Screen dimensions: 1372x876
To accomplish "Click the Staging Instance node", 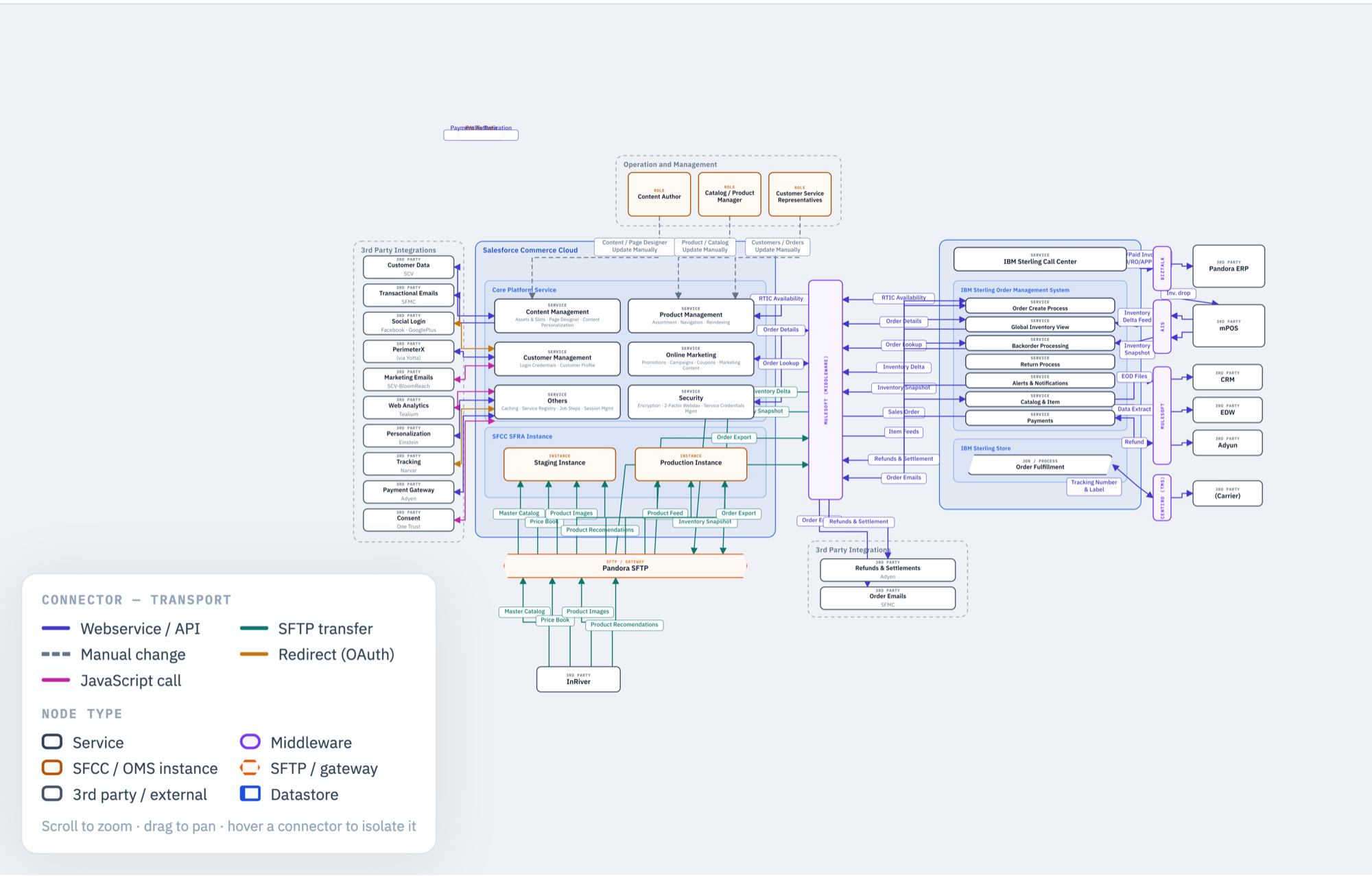I will 560,464.
